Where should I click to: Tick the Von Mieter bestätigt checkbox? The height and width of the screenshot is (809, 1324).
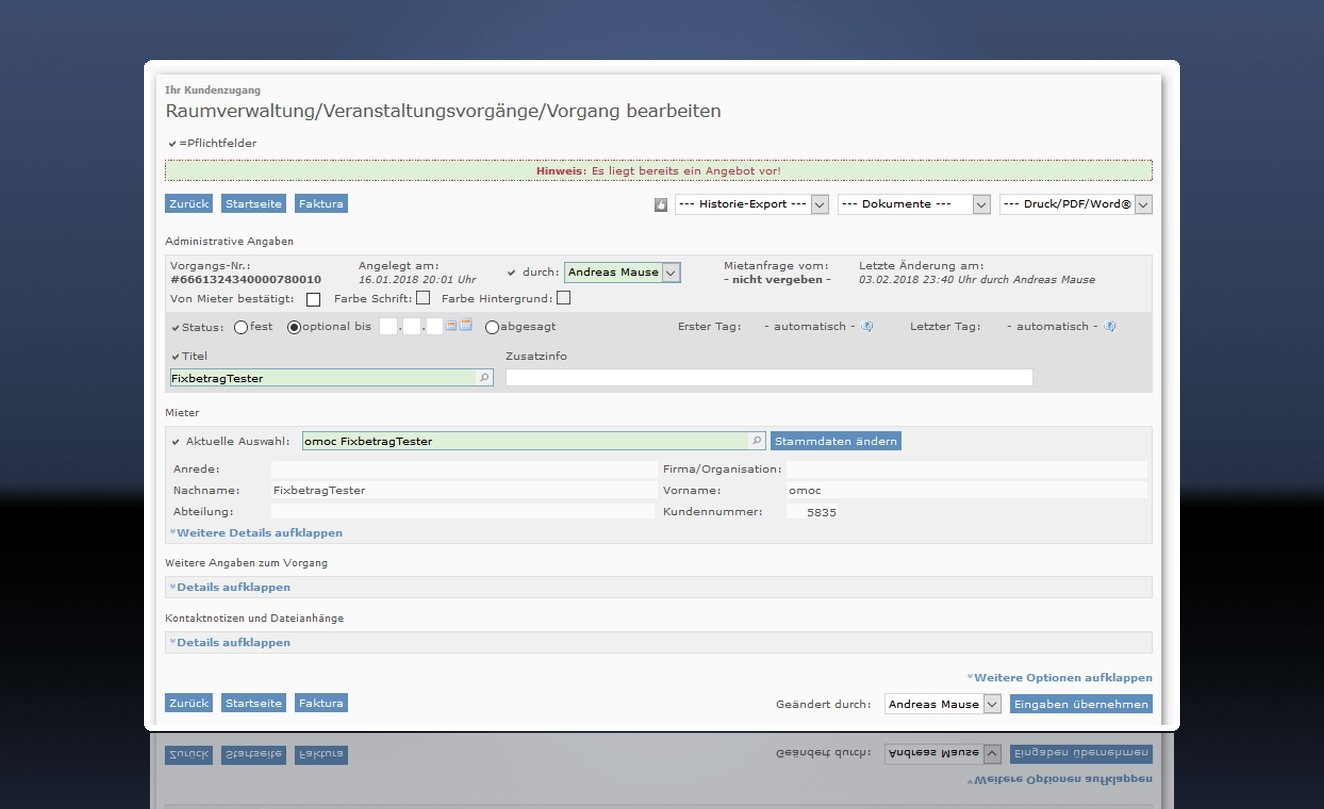pyautogui.click(x=314, y=299)
